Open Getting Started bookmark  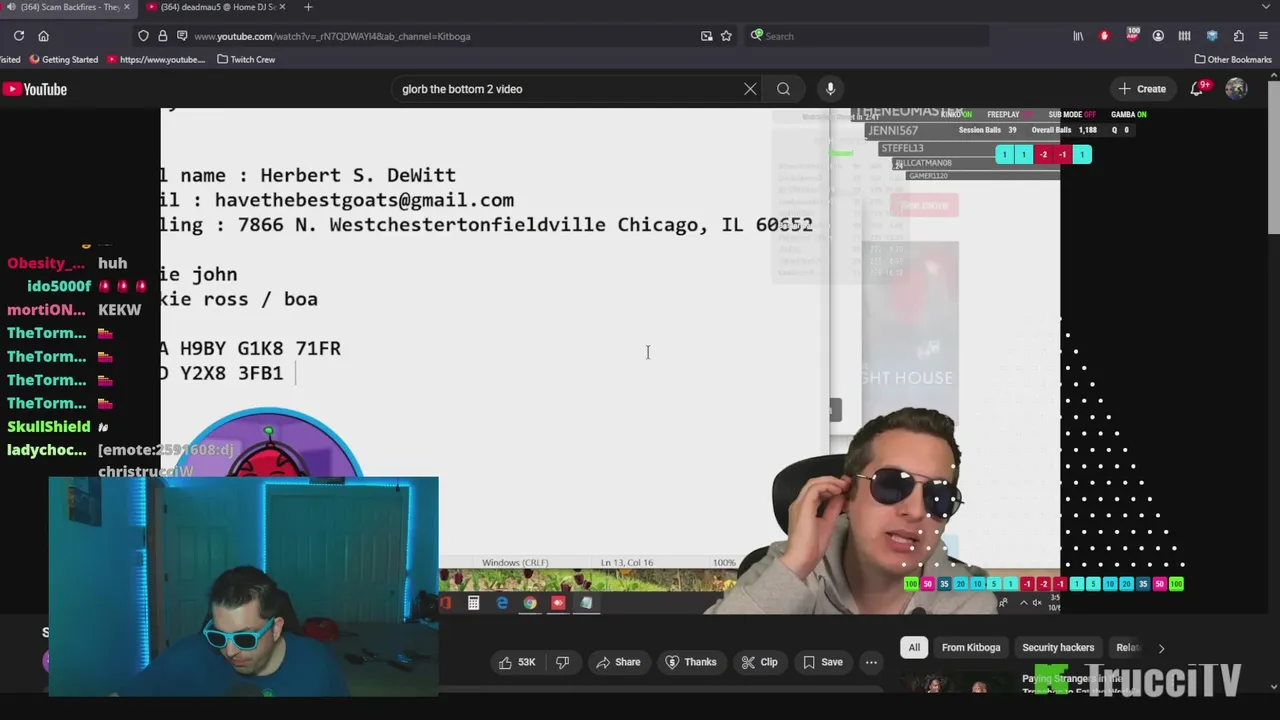coord(64,59)
